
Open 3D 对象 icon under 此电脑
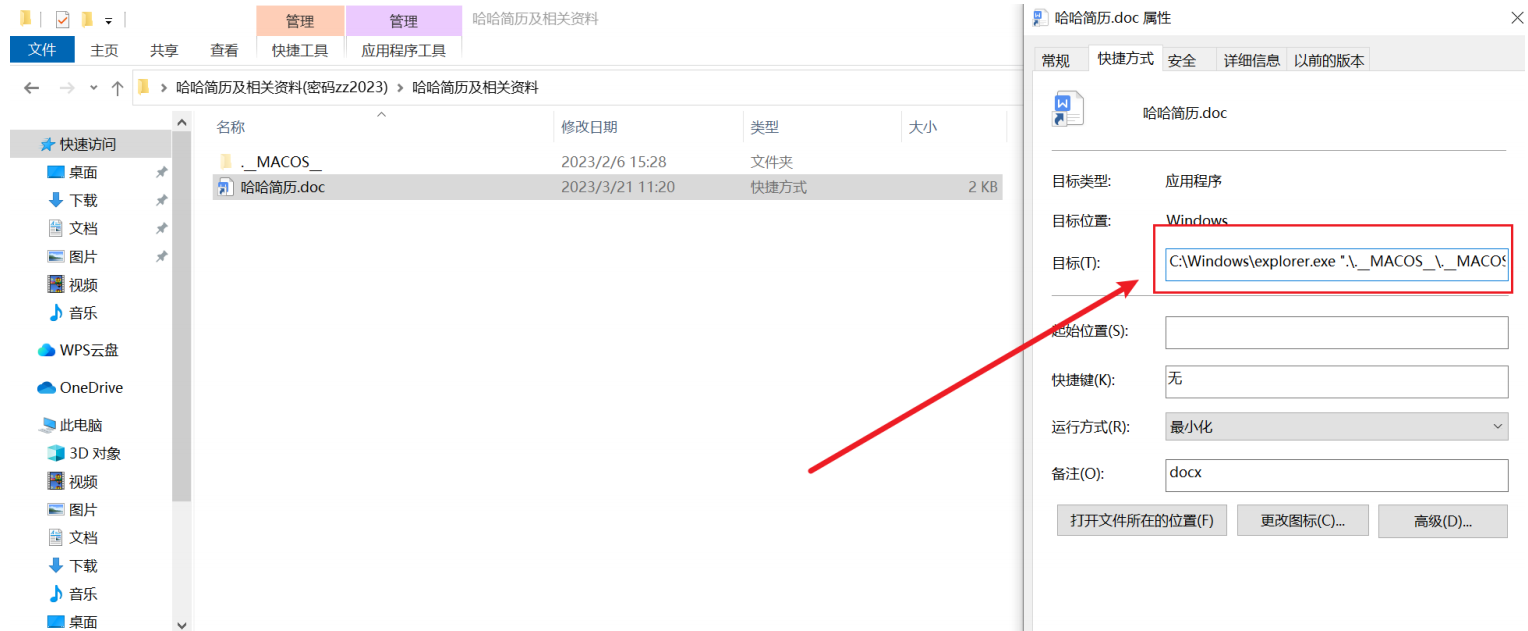56,453
